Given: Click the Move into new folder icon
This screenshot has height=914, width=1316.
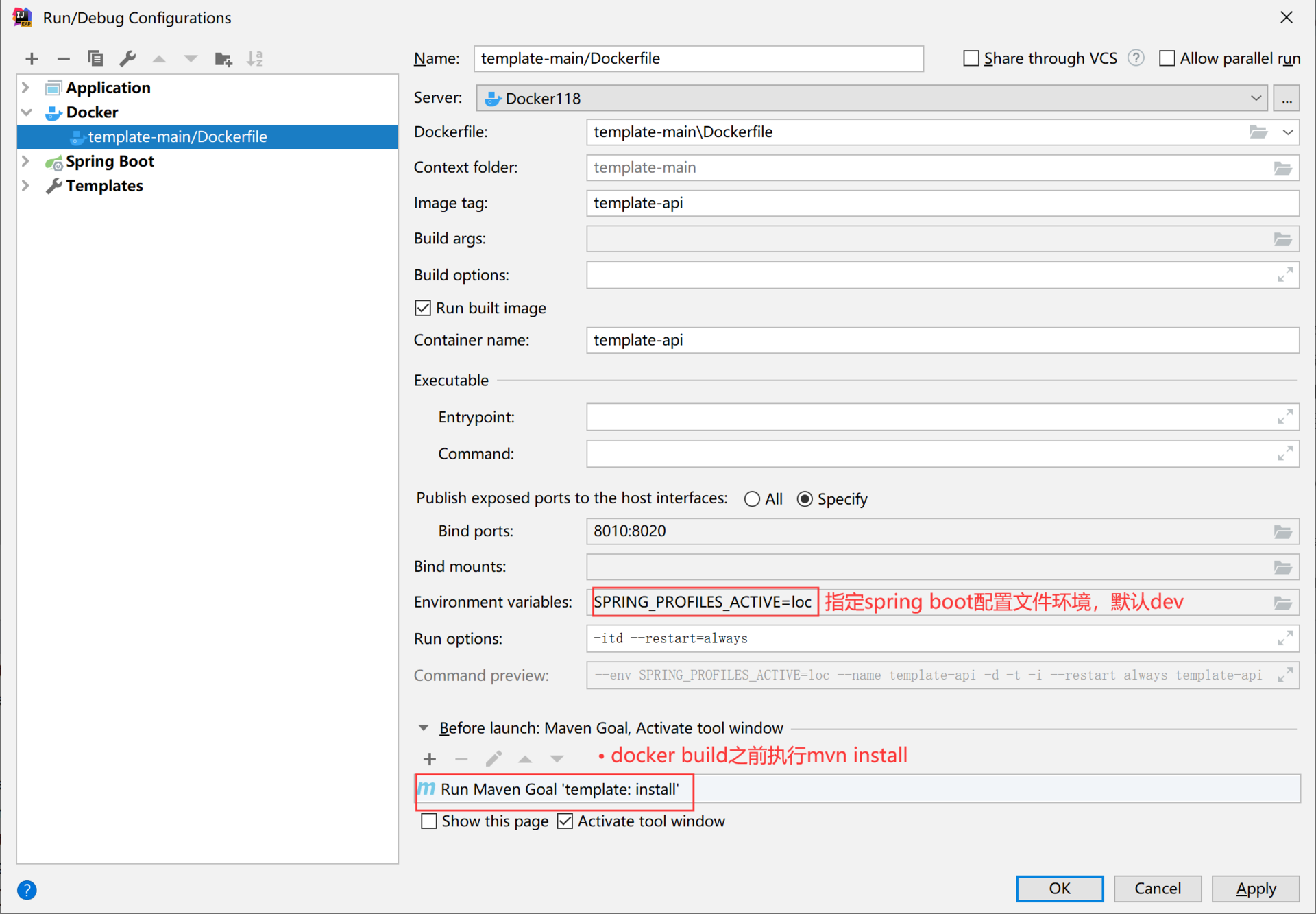Looking at the screenshot, I should [x=223, y=59].
